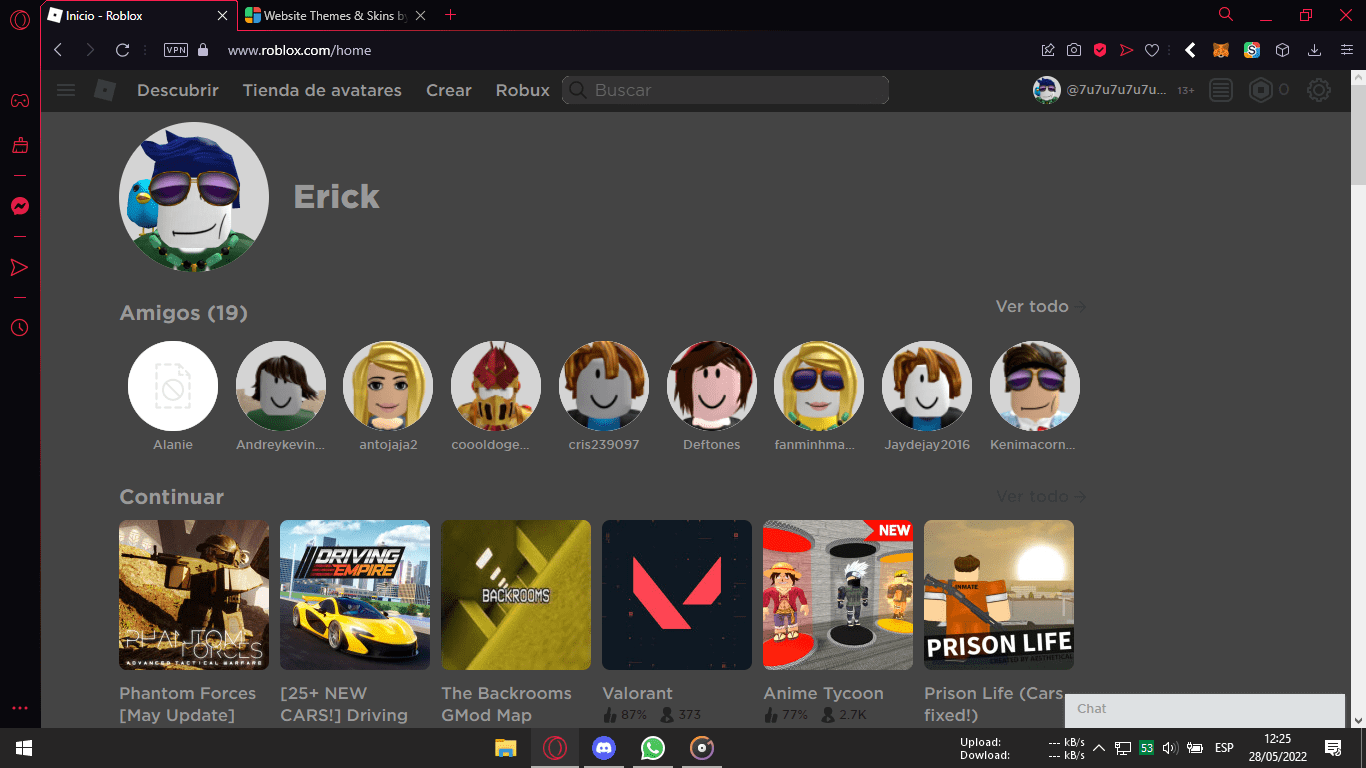Open Facebook Messenger in the sidebar
The image size is (1366, 768).
pos(20,206)
